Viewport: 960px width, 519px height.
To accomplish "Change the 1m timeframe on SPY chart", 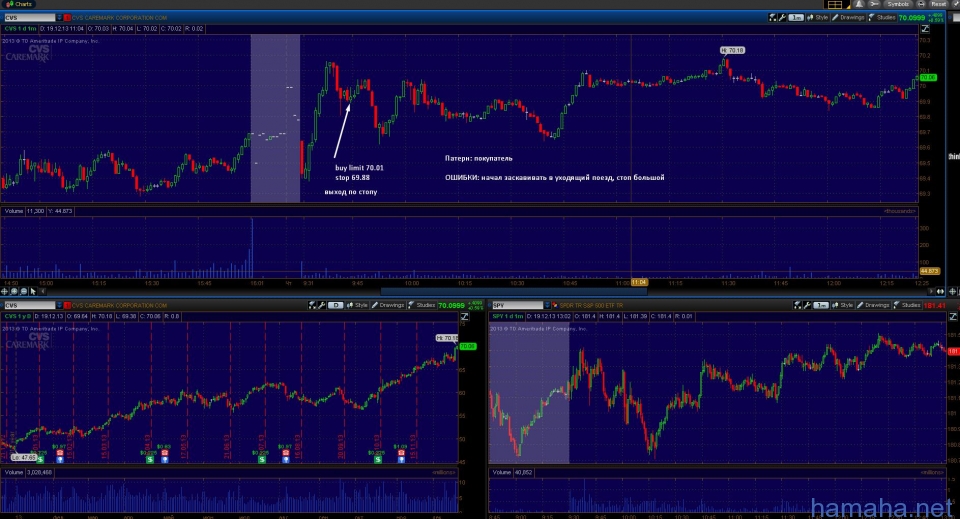I will coord(821,305).
